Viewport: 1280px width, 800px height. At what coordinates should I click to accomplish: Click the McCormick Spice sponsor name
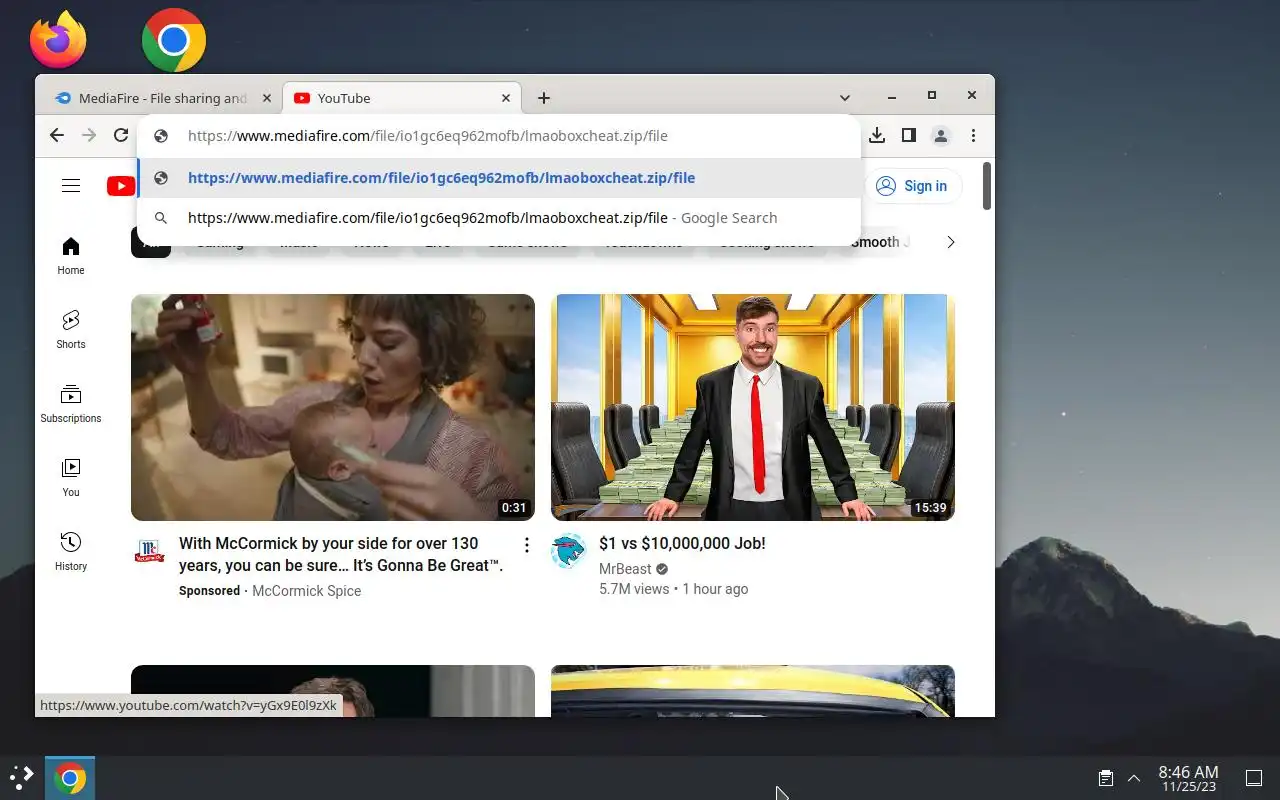(306, 591)
